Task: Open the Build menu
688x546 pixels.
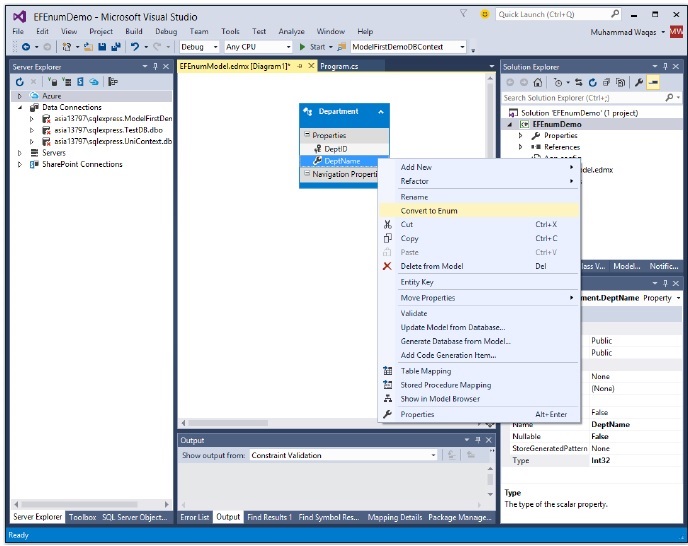Action: [x=133, y=31]
